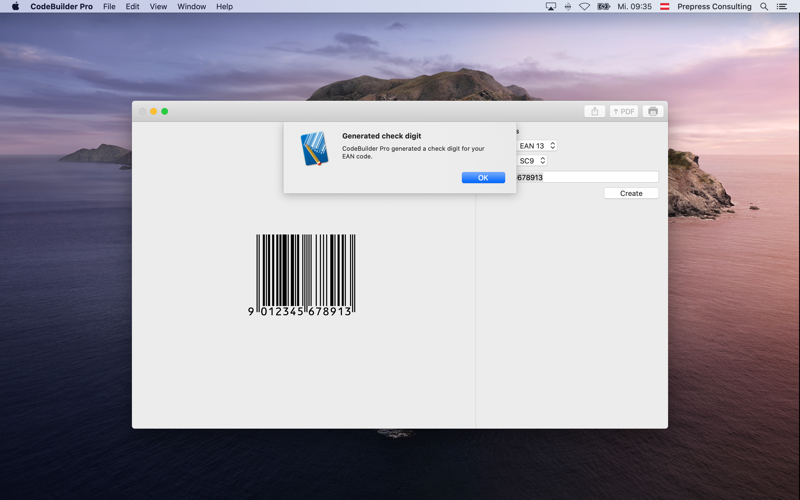Click the Wi-Fi icon in menu bar
Image resolution: width=800 pixels, height=500 pixels.
585,7
